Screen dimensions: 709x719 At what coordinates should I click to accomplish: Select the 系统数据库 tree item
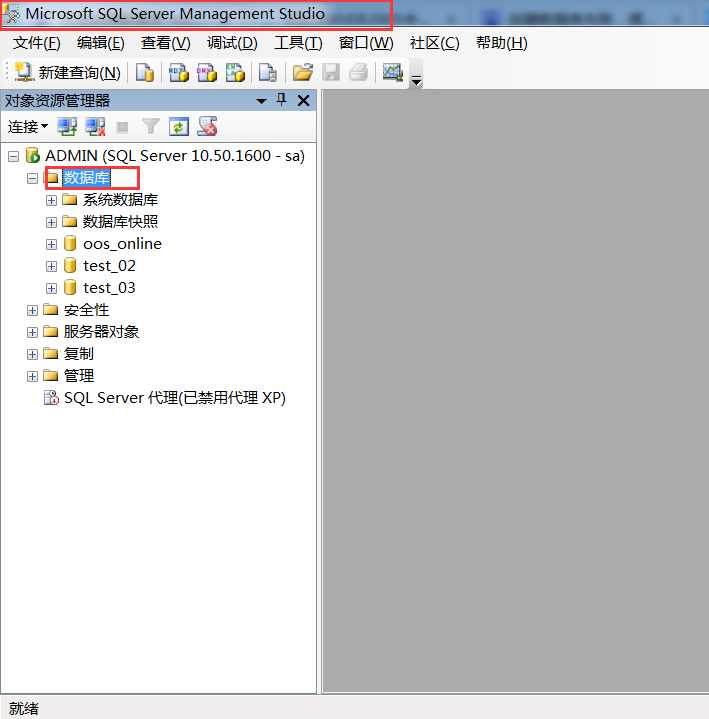120,200
